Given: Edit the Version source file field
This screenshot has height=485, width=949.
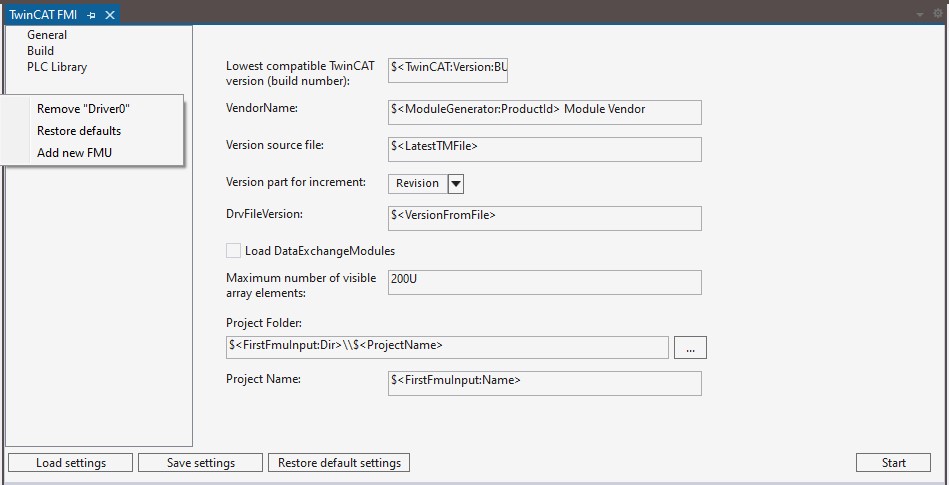Looking at the screenshot, I should [x=545, y=149].
